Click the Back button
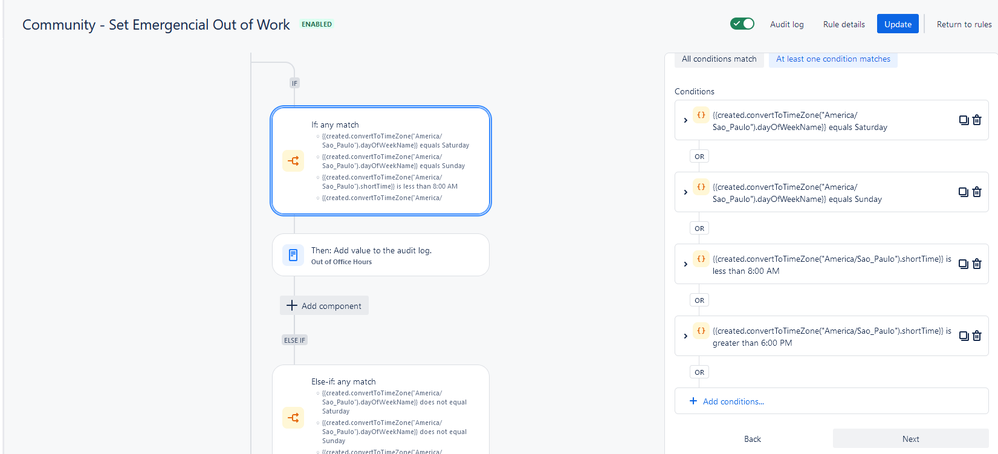The height and width of the screenshot is (454, 998). pos(752,439)
